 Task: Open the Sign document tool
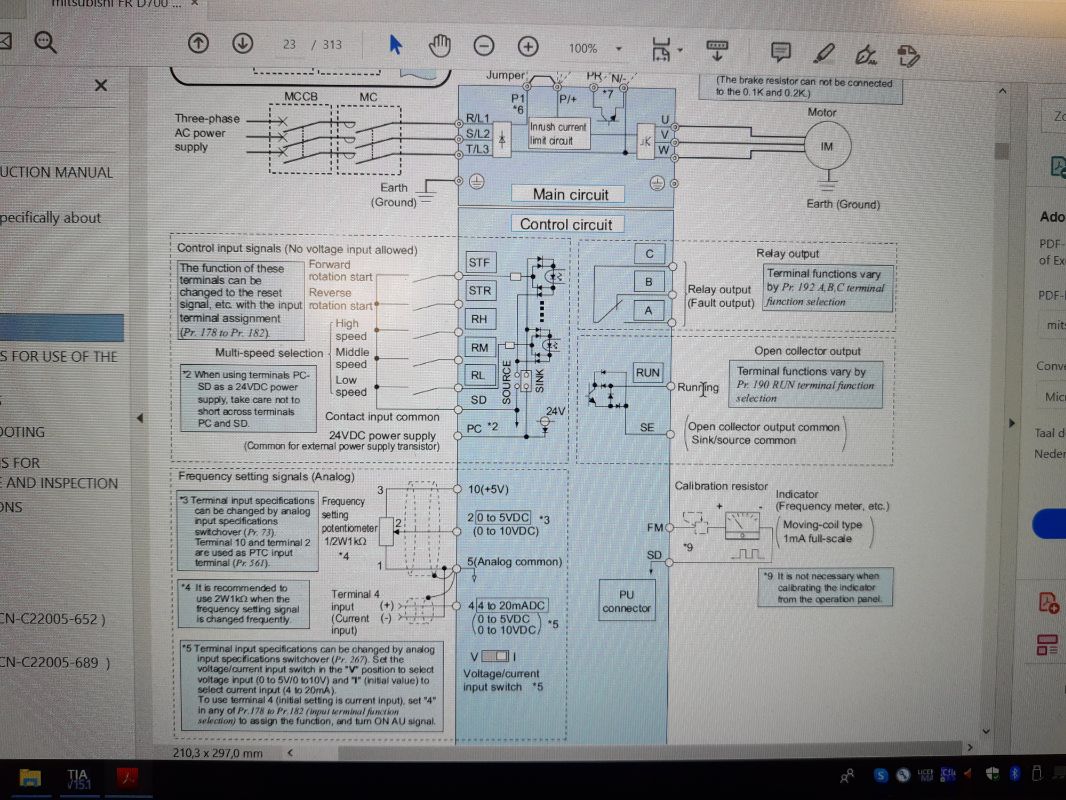point(865,55)
